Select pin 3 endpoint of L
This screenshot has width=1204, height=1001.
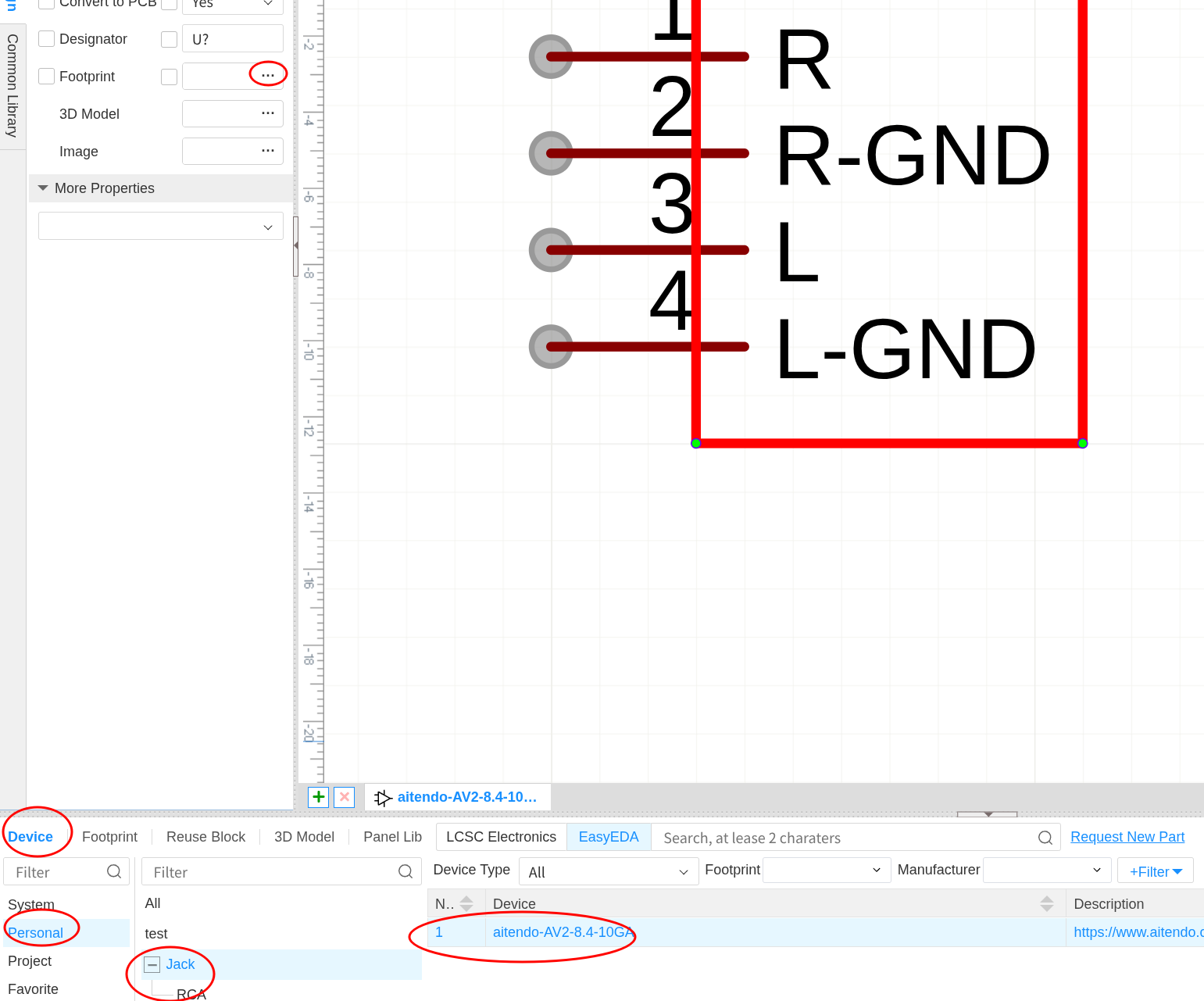[x=551, y=250]
